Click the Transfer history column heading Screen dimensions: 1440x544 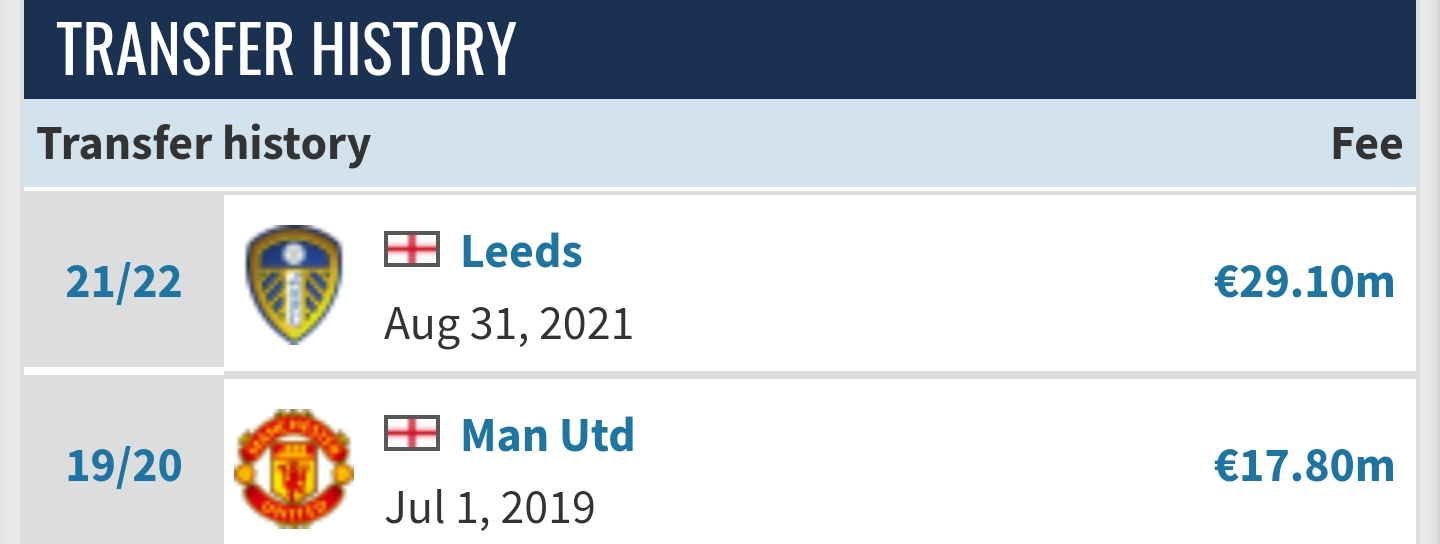[204, 144]
